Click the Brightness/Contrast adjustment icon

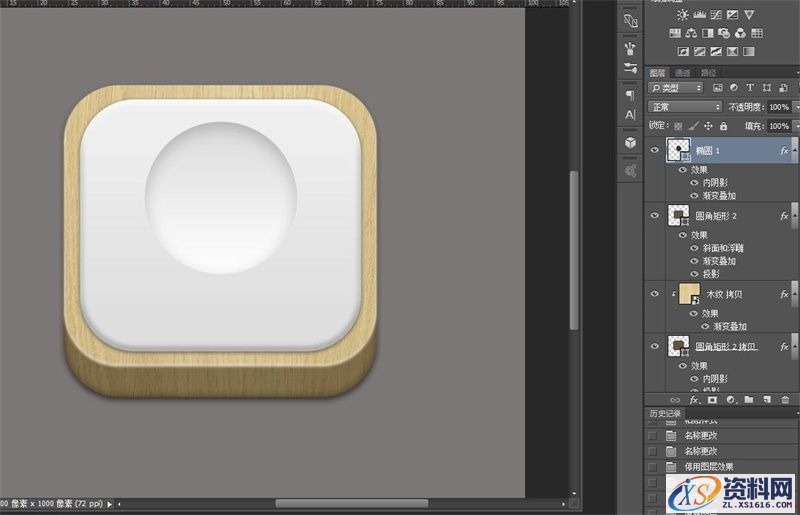[x=683, y=15]
